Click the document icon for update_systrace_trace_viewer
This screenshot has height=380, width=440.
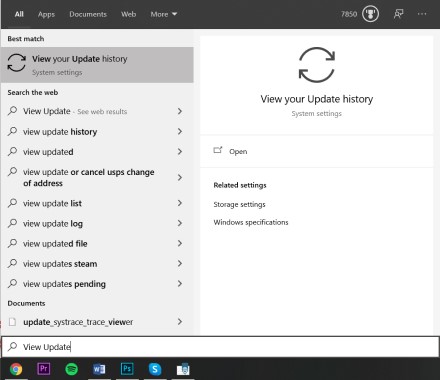point(12,322)
